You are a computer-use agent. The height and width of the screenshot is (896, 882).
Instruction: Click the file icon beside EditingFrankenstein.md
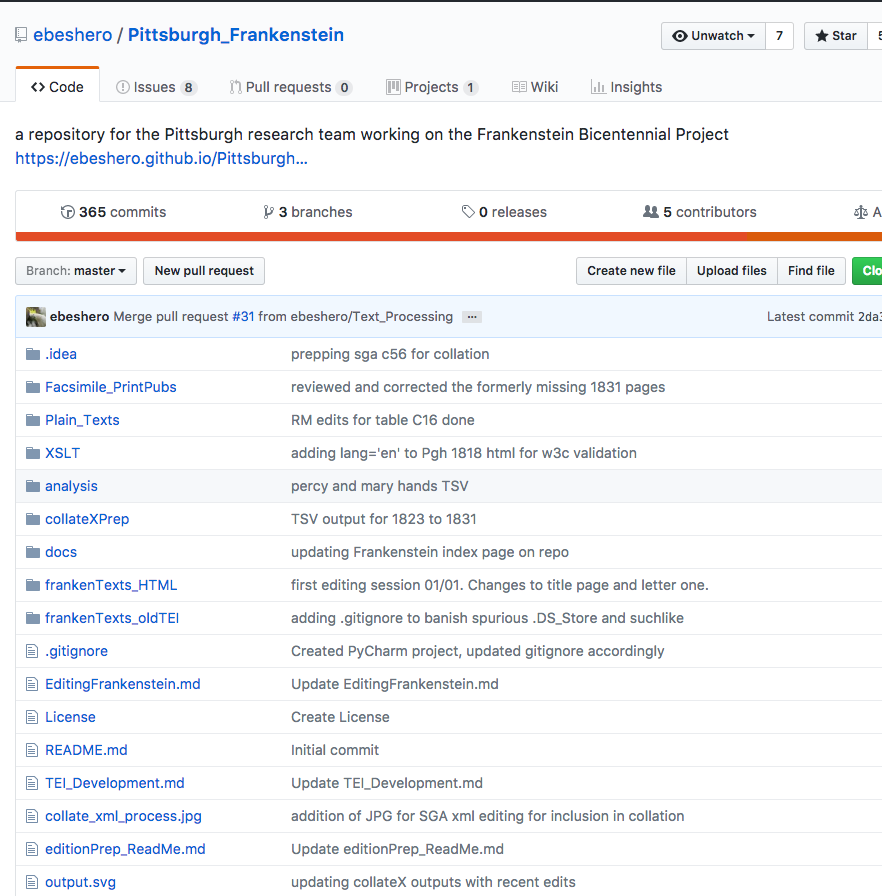point(32,685)
